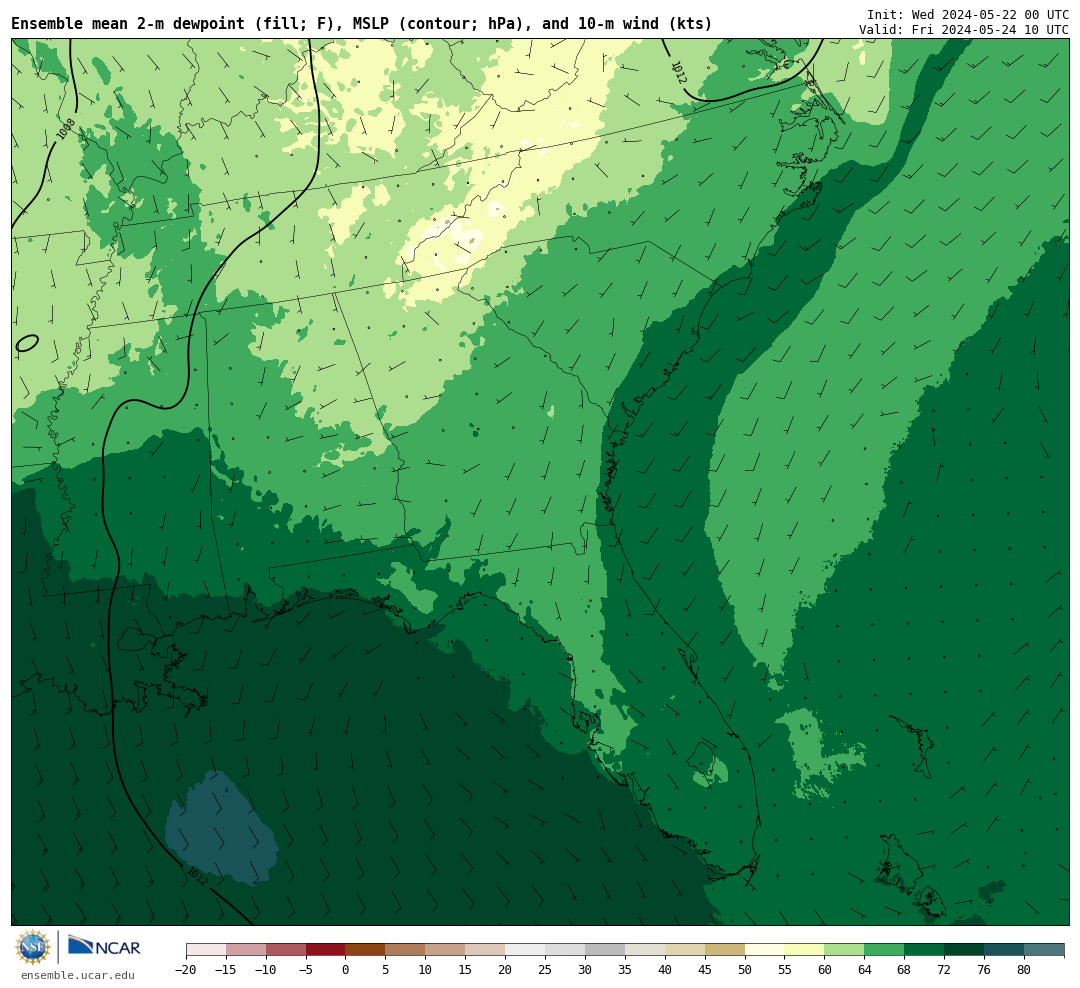Image resolution: width=1080 pixels, height=988 pixels.
Task: Click the darkest green swatch between 72 and 76
Action: (x=964, y=950)
